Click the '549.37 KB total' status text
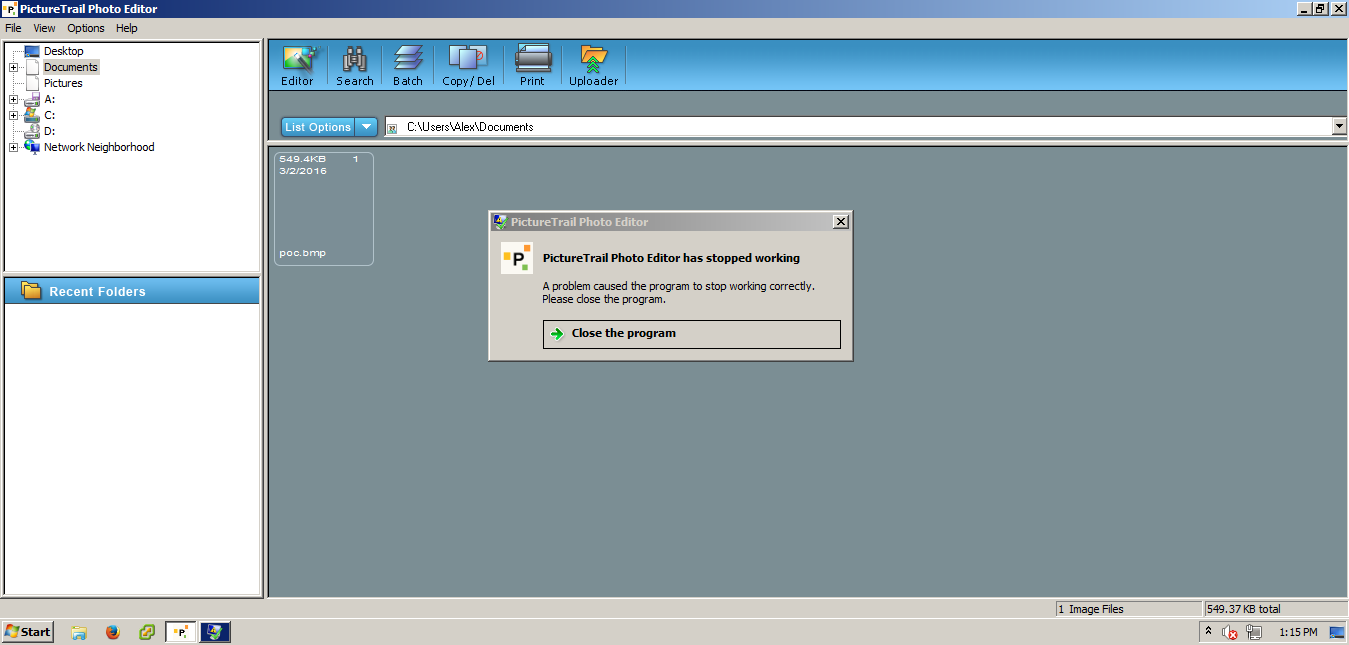The width and height of the screenshot is (1349, 645). pos(1244,609)
